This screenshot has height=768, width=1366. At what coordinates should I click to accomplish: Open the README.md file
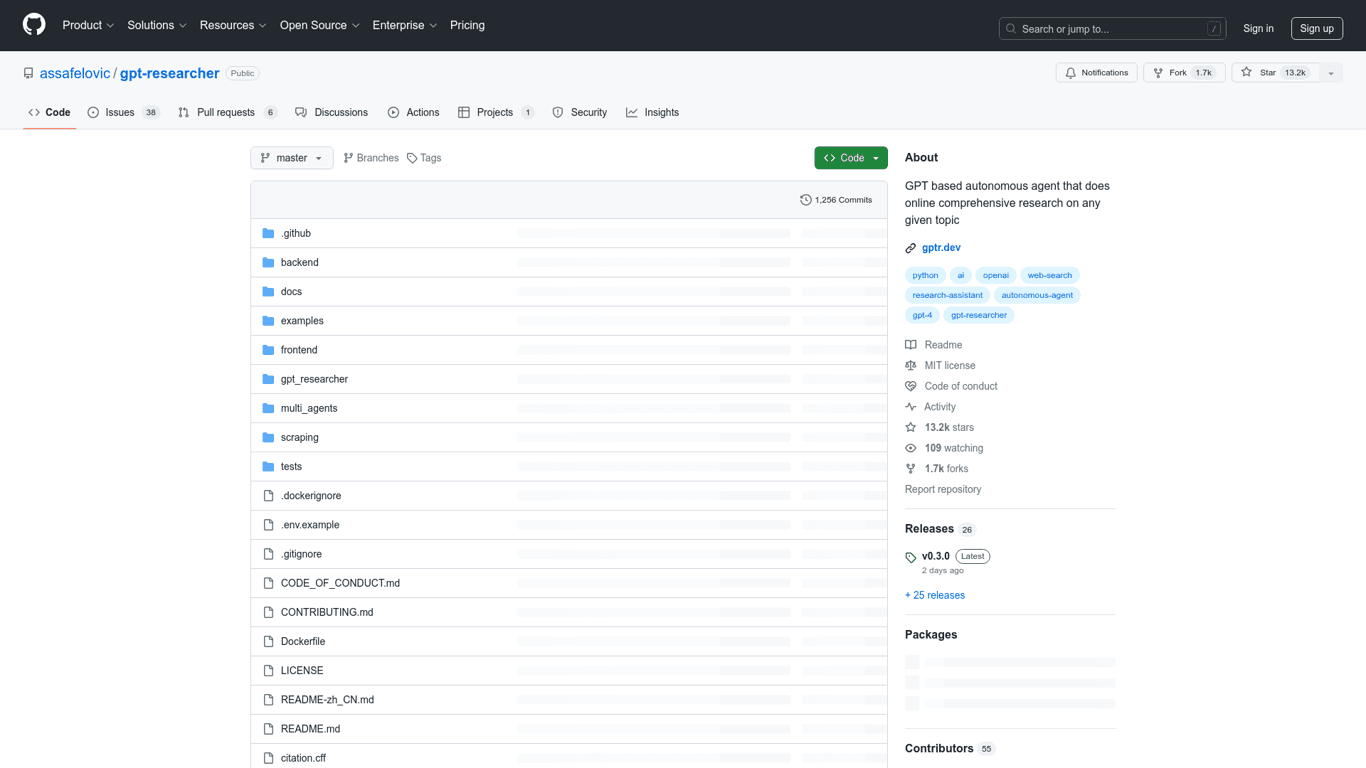pyautogui.click(x=310, y=729)
